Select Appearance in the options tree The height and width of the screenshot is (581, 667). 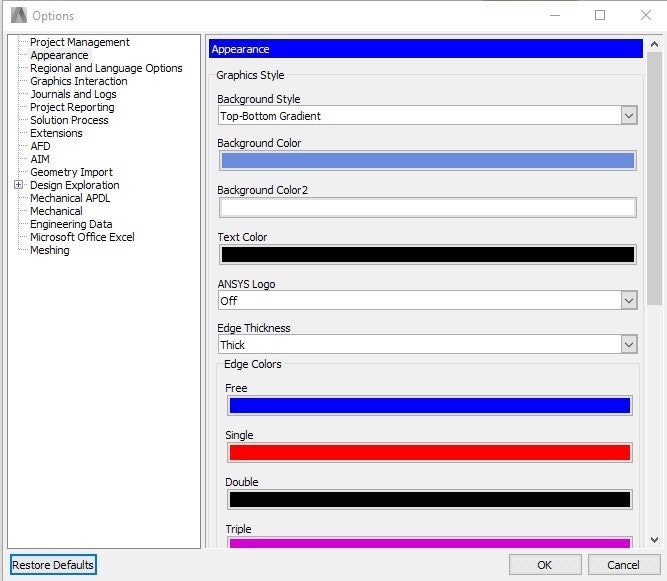pyautogui.click(x=59, y=55)
